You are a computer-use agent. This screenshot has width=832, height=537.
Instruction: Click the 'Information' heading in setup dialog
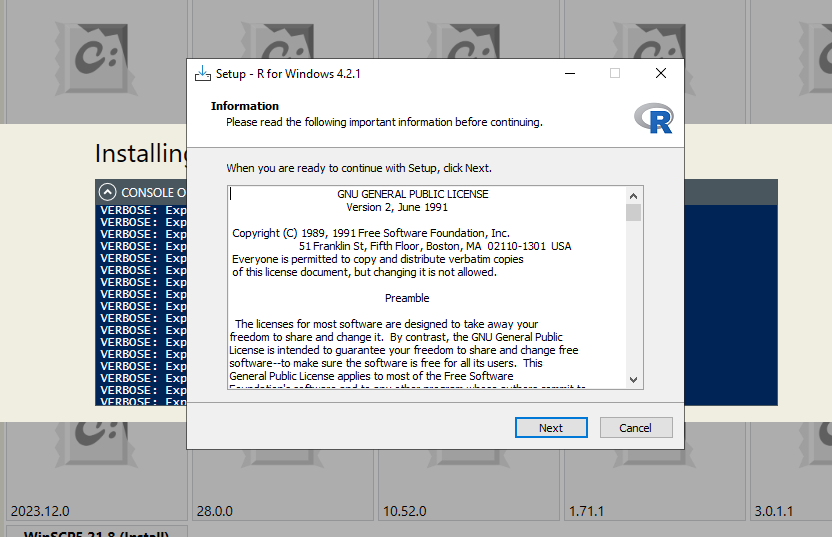point(245,106)
